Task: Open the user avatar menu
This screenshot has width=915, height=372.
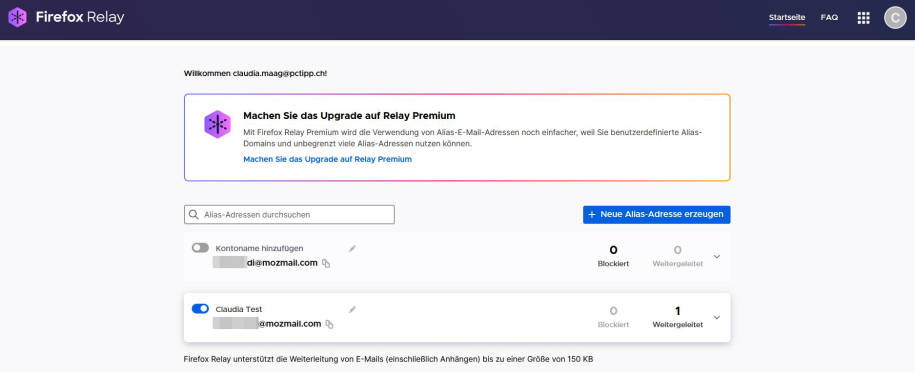Action: pos(895,18)
